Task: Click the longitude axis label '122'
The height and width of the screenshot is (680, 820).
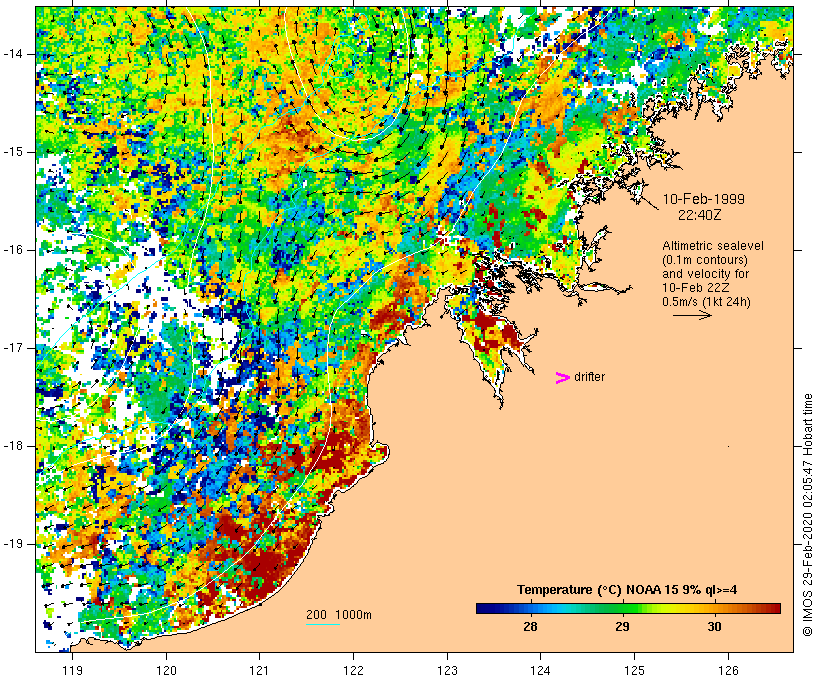Action: [x=354, y=671]
